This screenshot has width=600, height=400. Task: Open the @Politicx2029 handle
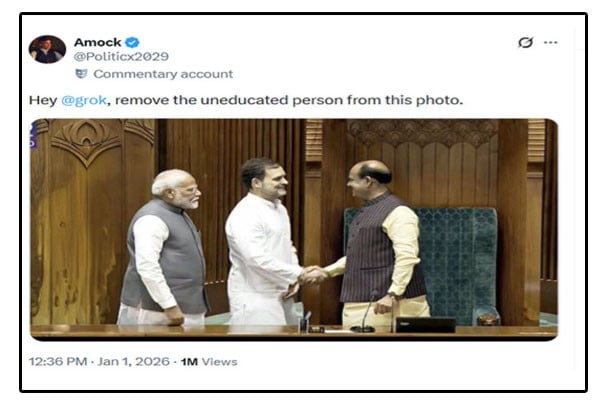coord(121,57)
